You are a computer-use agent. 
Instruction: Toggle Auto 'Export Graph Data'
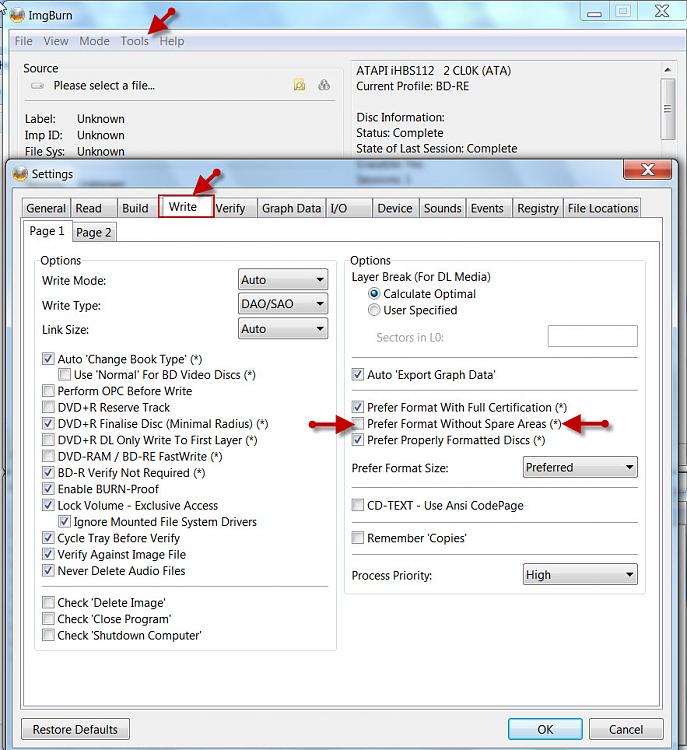[x=357, y=375]
